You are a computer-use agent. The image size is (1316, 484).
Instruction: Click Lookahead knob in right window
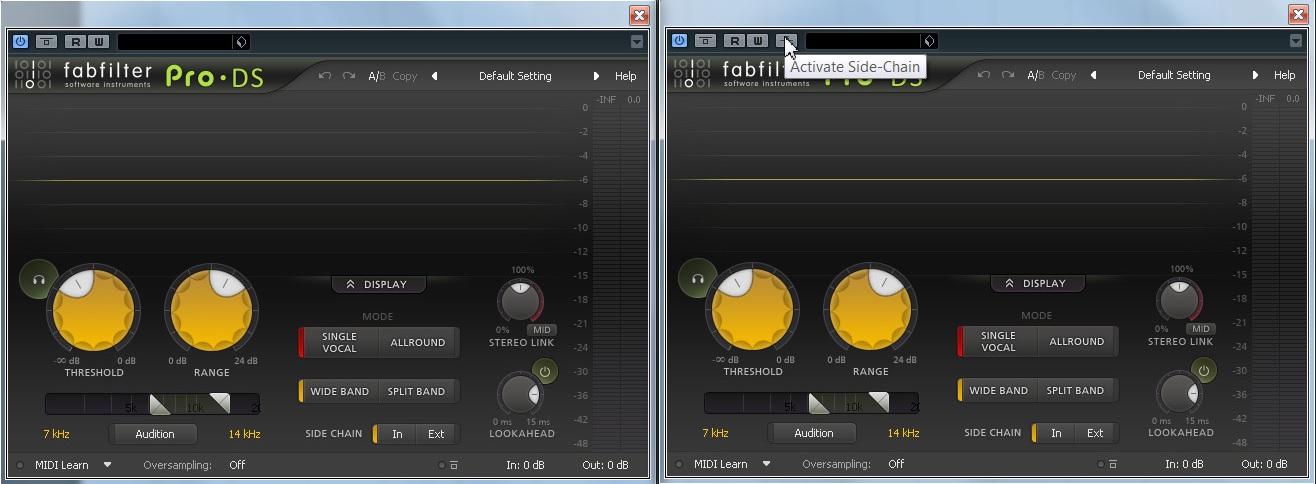click(x=1179, y=393)
